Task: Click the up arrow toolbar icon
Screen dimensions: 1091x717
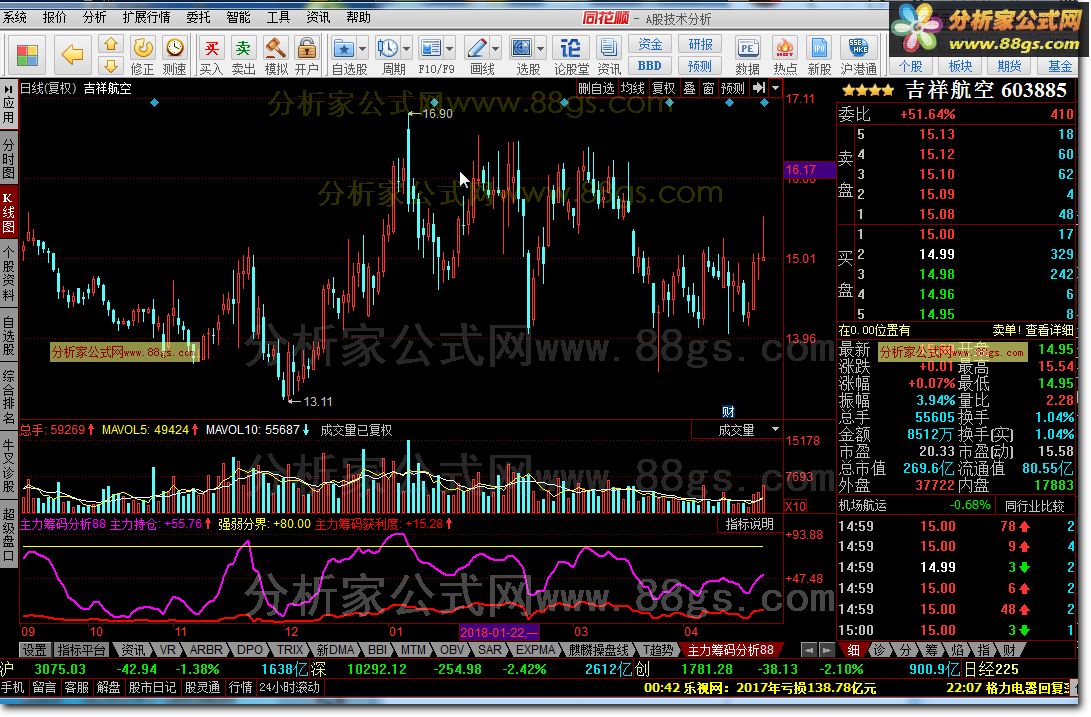Action: [110, 44]
